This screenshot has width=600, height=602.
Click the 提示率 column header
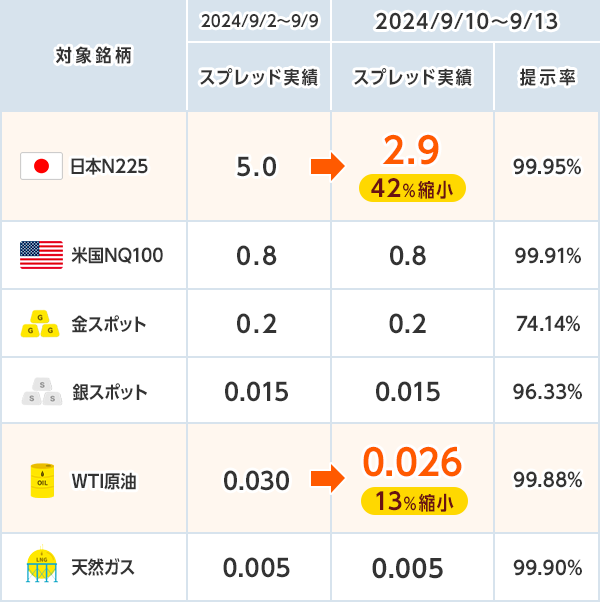(547, 77)
